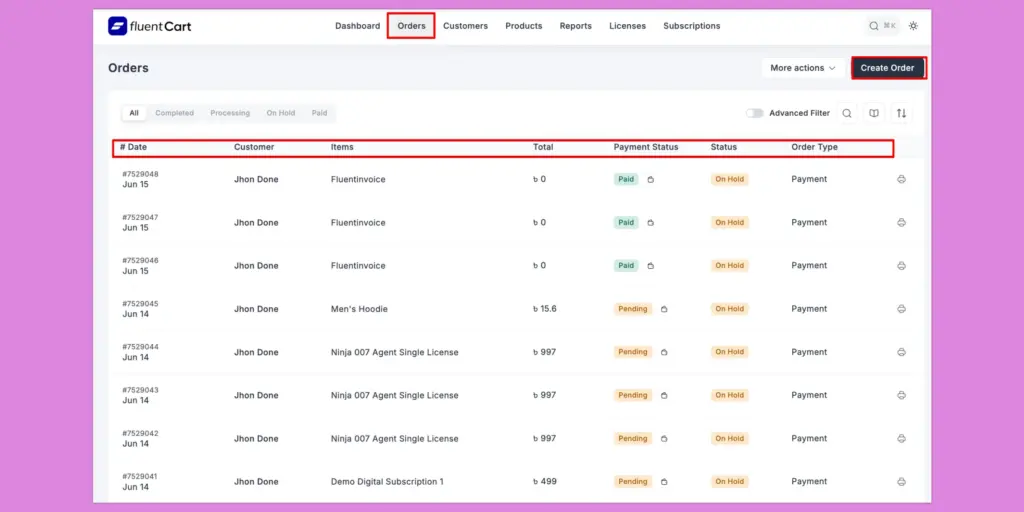This screenshot has height=512, width=1024.
Task: Toggle light/dark theme sun icon
Action: tap(913, 26)
